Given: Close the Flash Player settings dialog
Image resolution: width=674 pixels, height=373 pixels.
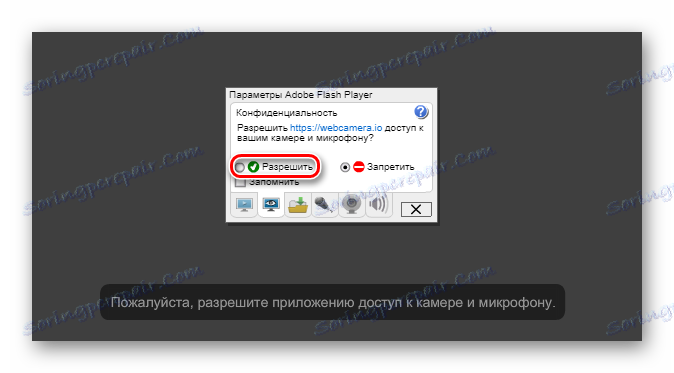Looking at the screenshot, I should tap(416, 209).
